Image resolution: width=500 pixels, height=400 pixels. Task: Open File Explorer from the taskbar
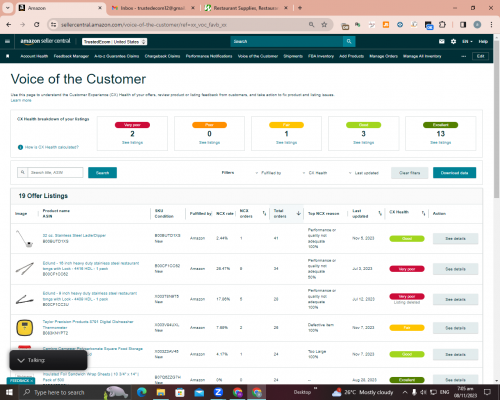(x=161, y=392)
